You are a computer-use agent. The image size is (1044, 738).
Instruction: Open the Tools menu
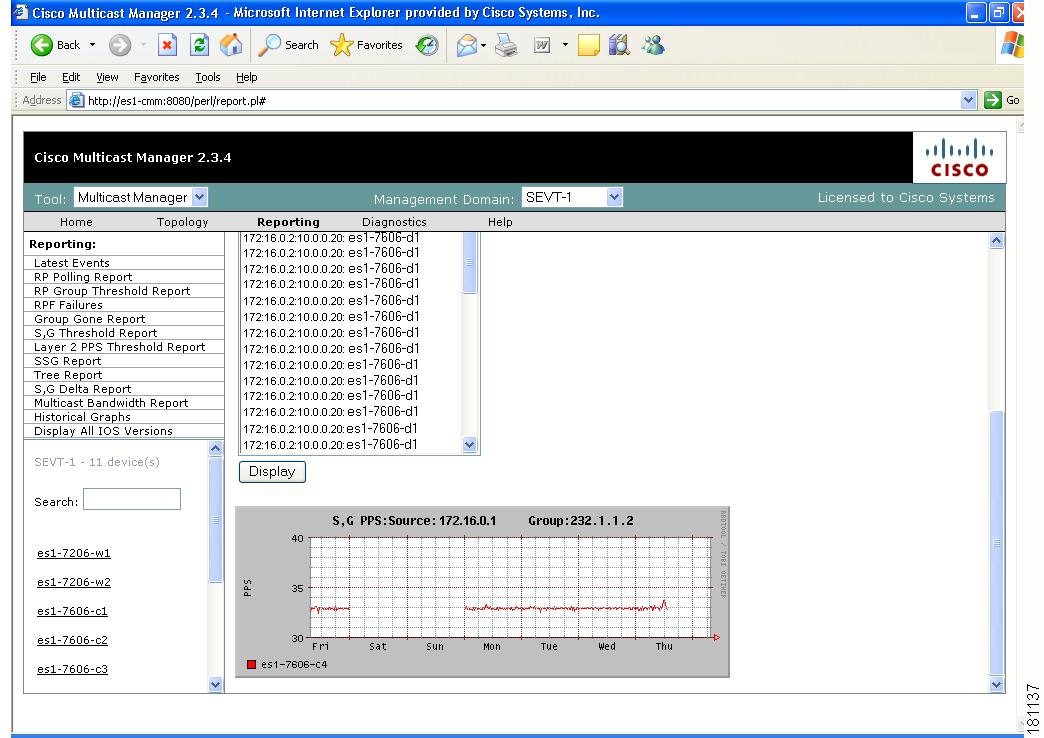pyautogui.click(x=208, y=77)
